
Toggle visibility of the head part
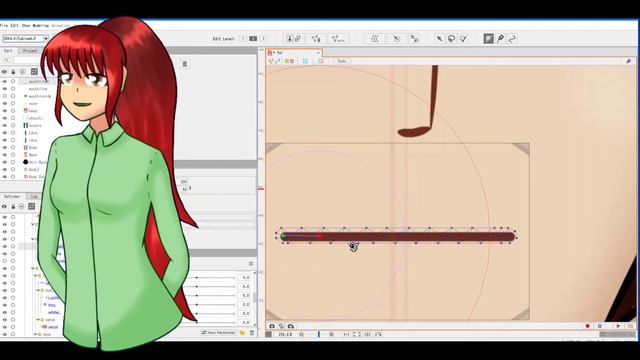click(x=4, y=111)
